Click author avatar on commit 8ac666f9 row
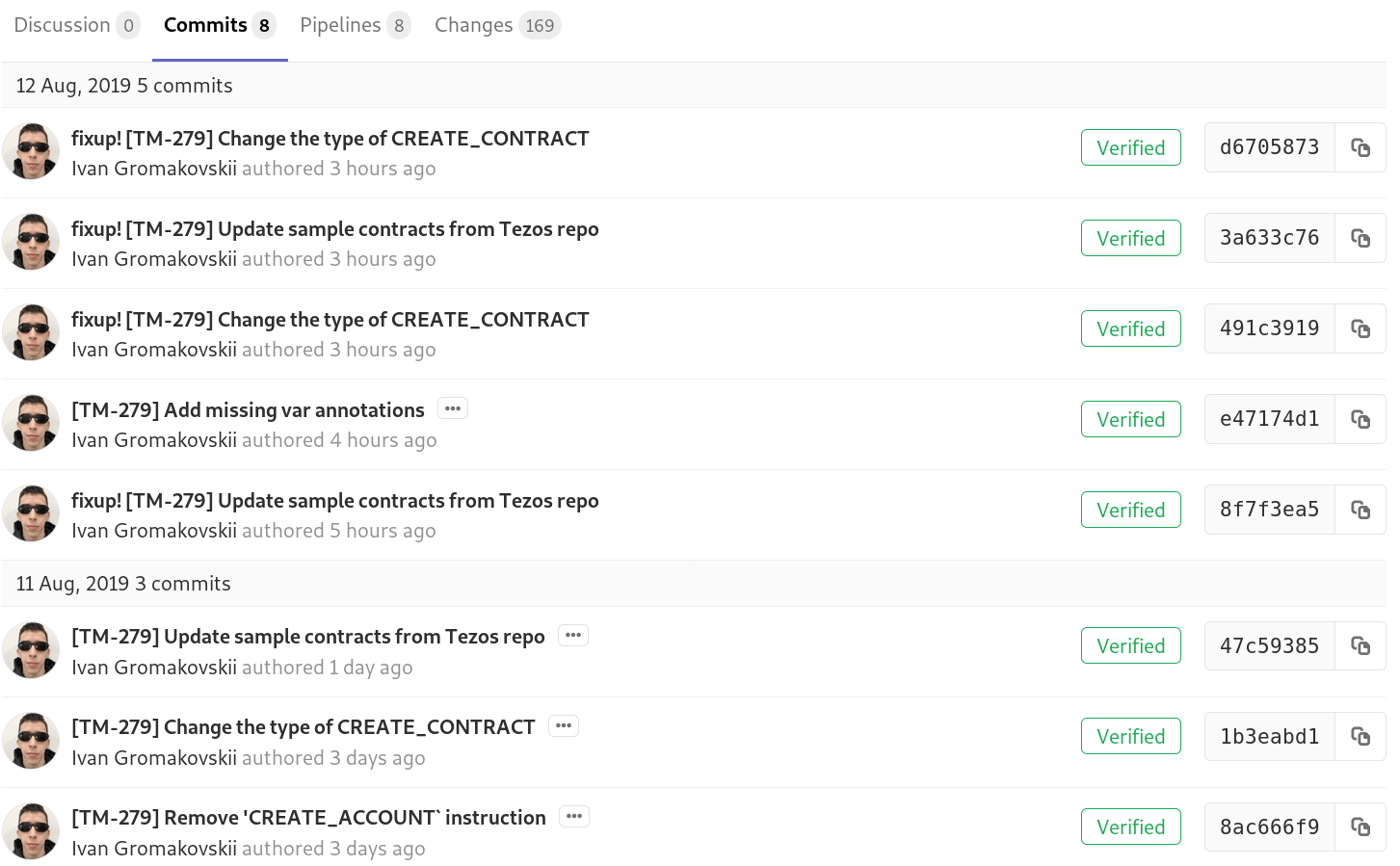Image resolution: width=1400 pixels, height=866 pixels. 31,830
